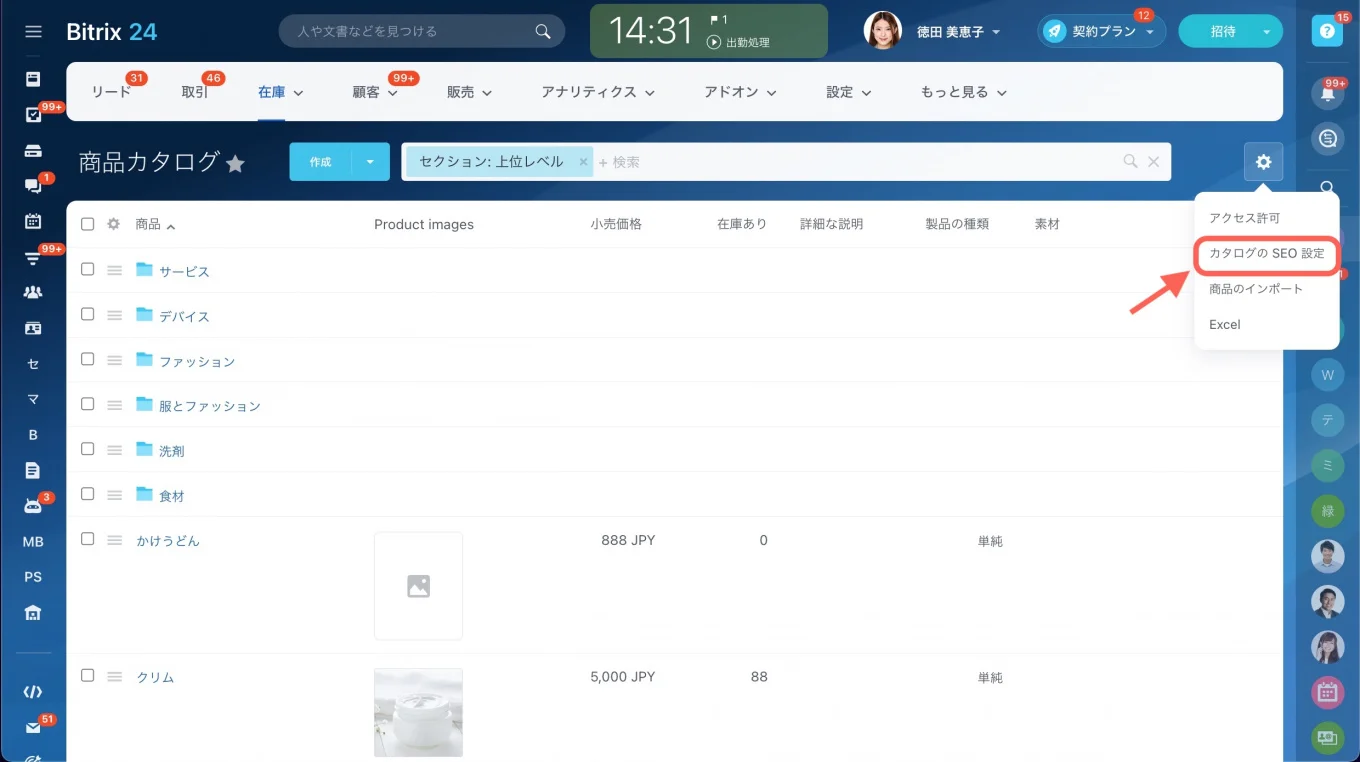Image resolution: width=1360 pixels, height=762 pixels.
Task: Open the notifications bell on right sidebar
Action: pyautogui.click(x=1327, y=93)
